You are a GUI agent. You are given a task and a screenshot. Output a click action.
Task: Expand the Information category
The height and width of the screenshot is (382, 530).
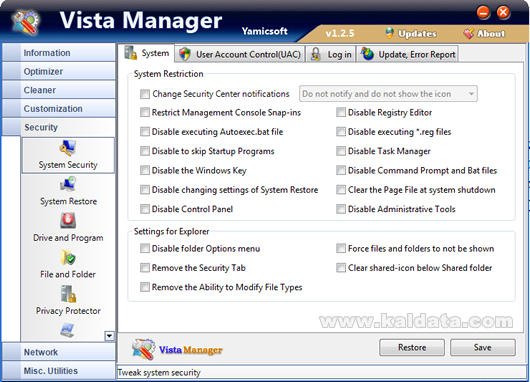pos(58,52)
